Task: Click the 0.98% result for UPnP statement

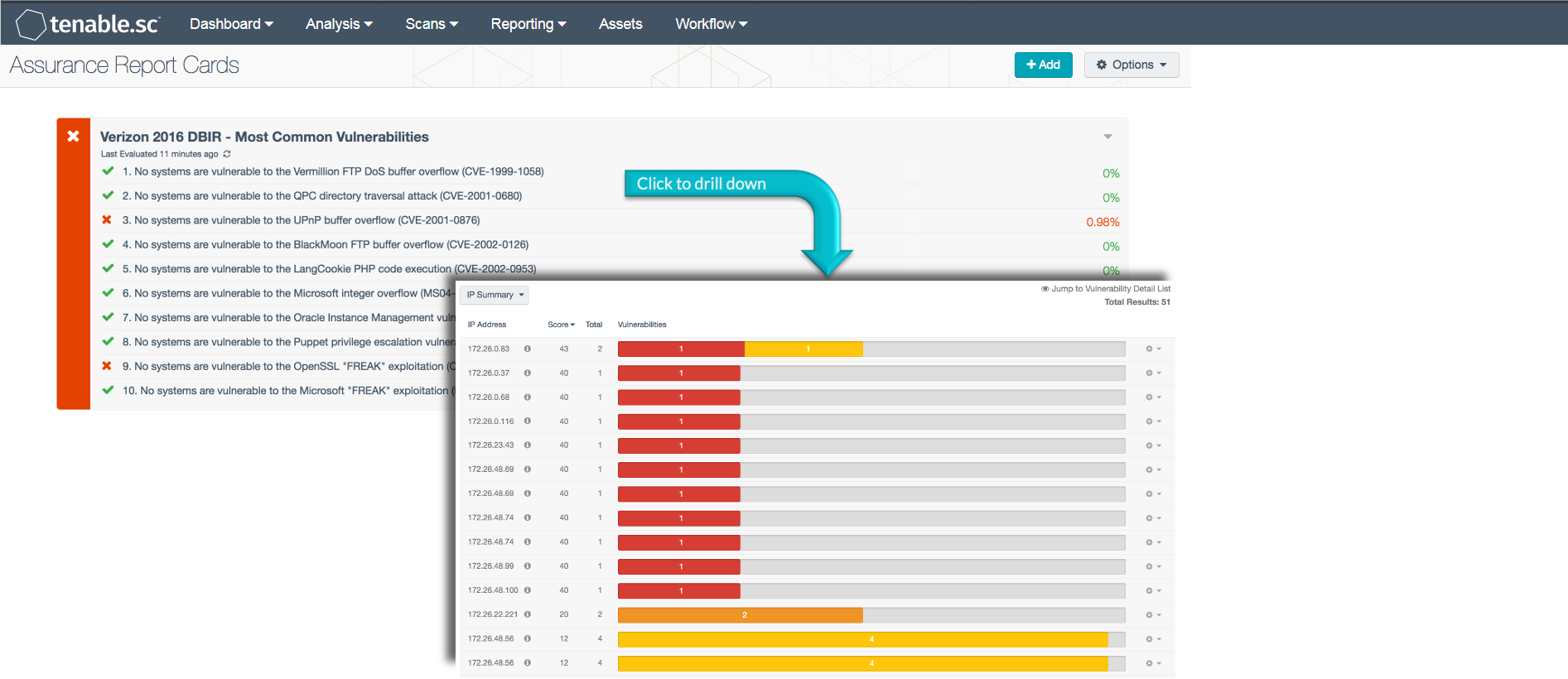Action: point(1102,222)
